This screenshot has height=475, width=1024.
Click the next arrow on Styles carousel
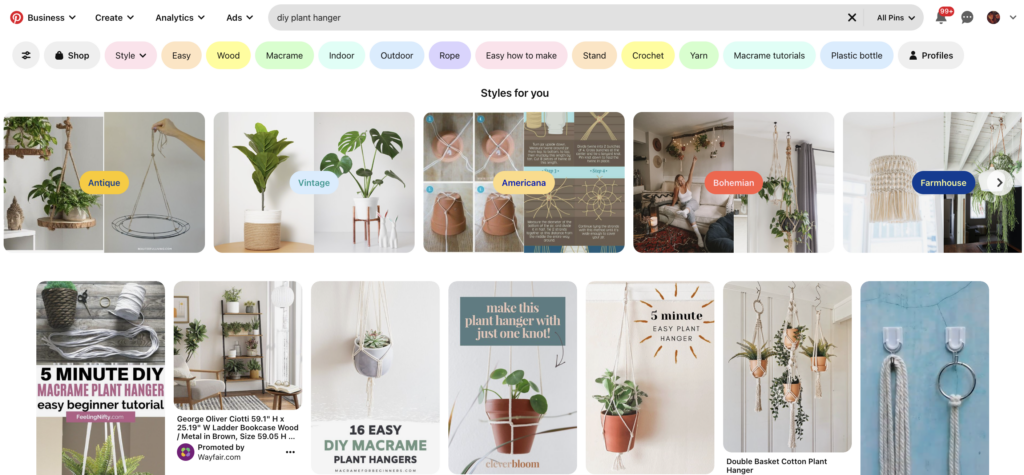click(x=999, y=183)
